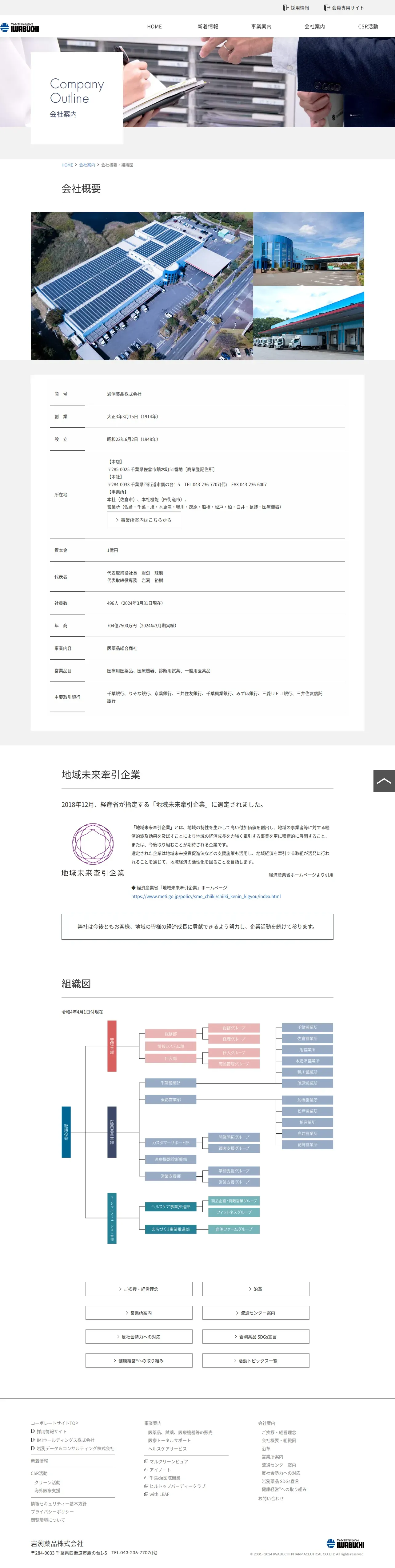Click the 取締役会 blue box in org chart

coord(66,1132)
